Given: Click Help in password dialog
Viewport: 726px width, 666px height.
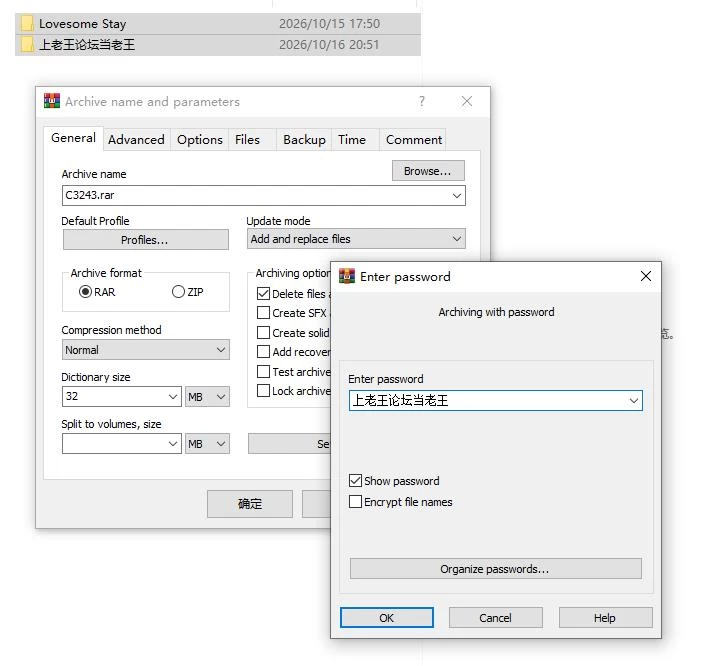Looking at the screenshot, I should 605,618.
